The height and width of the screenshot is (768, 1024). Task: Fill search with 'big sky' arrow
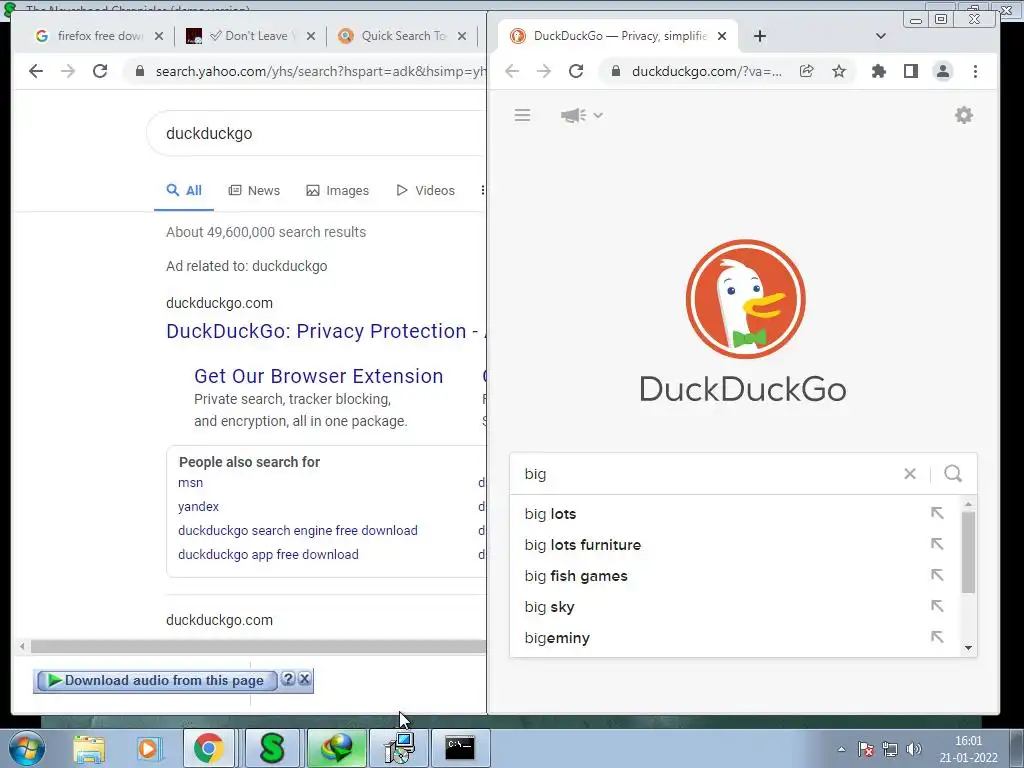click(x=937, y=606)
